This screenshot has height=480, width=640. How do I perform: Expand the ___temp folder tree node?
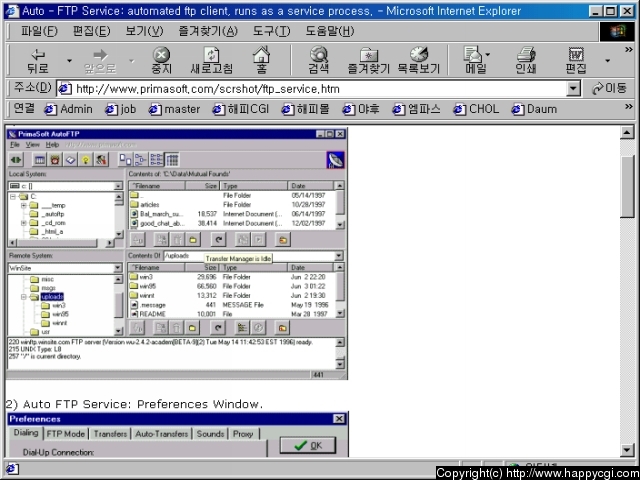tap(24, 205)
